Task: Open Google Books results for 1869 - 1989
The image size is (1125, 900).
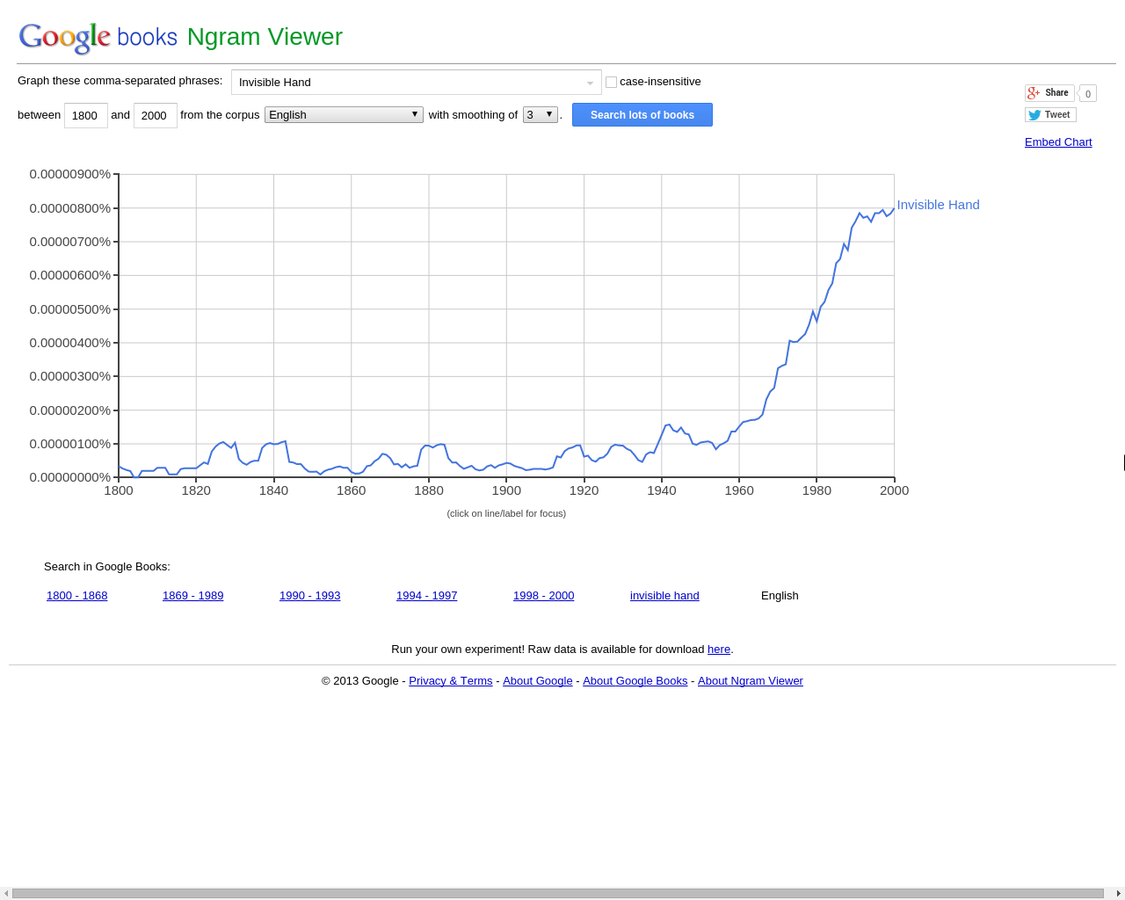Action: (x=193, y=596)
